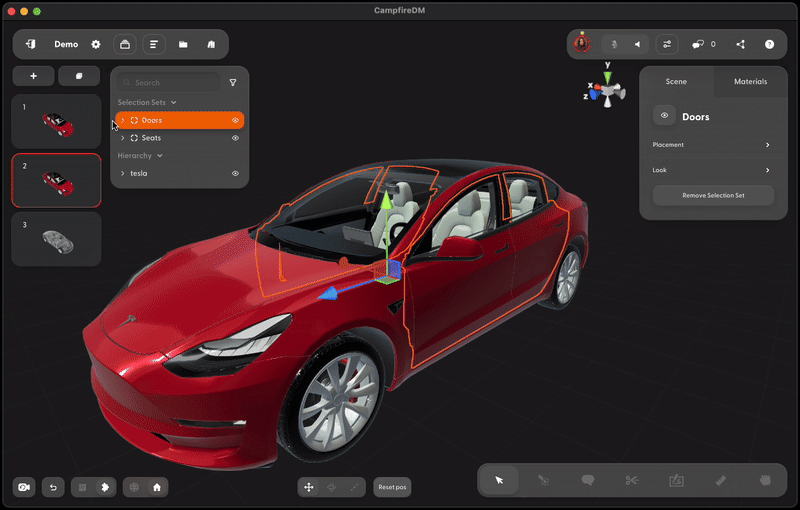
Task: Click the filter funnel icon beside Search
Action: tap(233, 83)
